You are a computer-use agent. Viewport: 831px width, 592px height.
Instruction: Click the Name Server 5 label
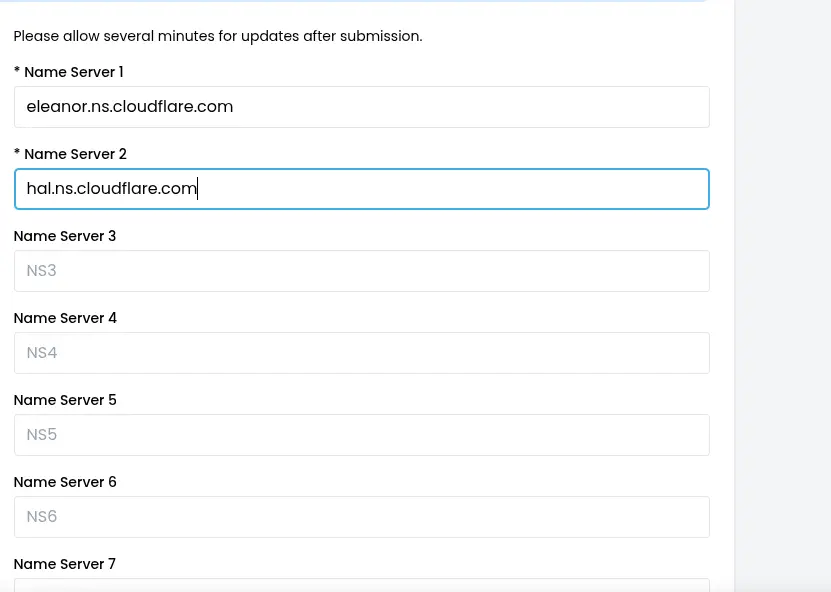[65, 400]
